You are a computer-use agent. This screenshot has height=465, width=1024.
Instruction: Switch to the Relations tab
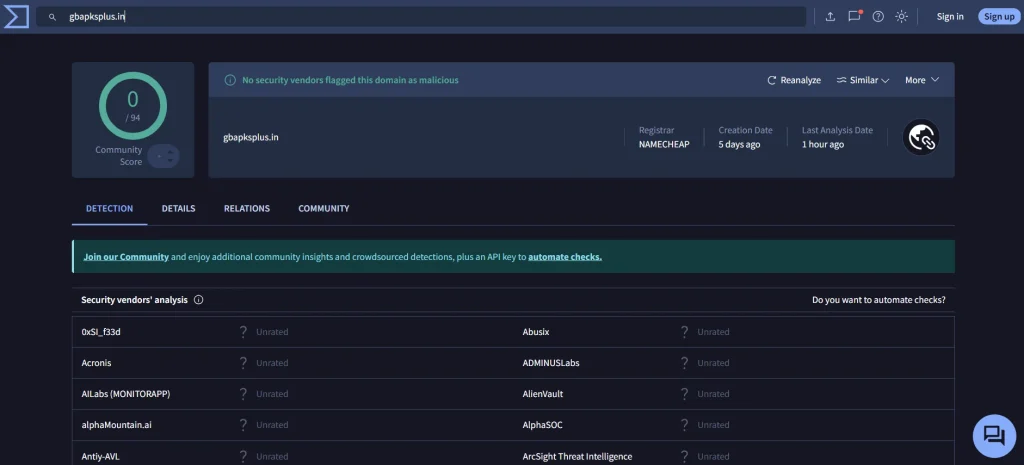(x=247, y=208)
